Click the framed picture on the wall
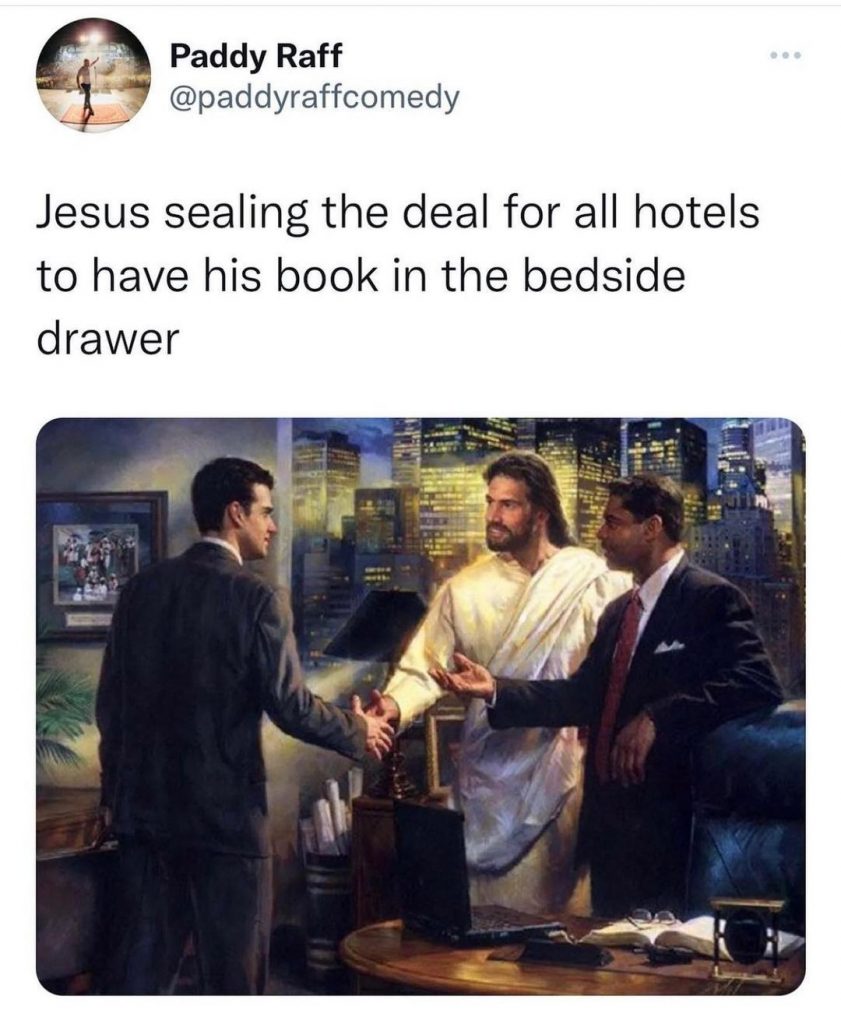Image resolution: width=841 pixels, height=1024 pixels. [x=101, y=563]
